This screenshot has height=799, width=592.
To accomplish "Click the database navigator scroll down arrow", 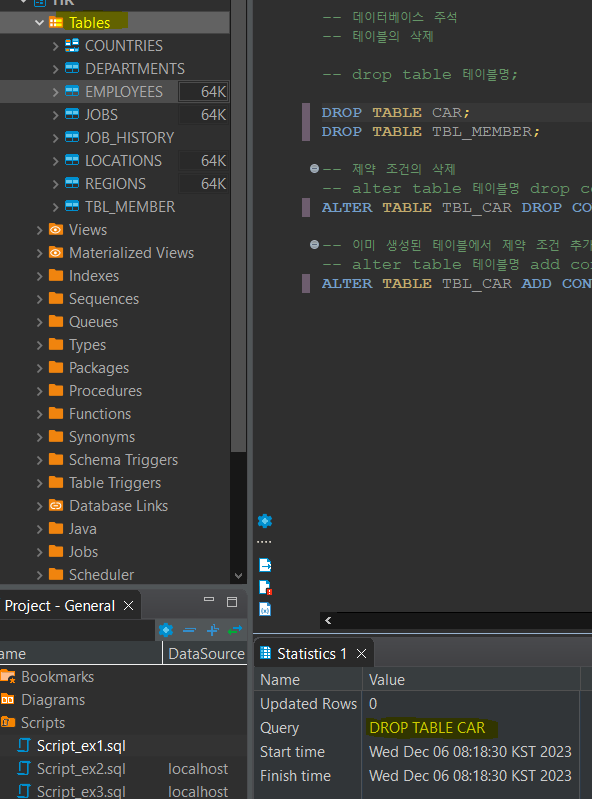I will pyautogui.click(x=238, y=575).
